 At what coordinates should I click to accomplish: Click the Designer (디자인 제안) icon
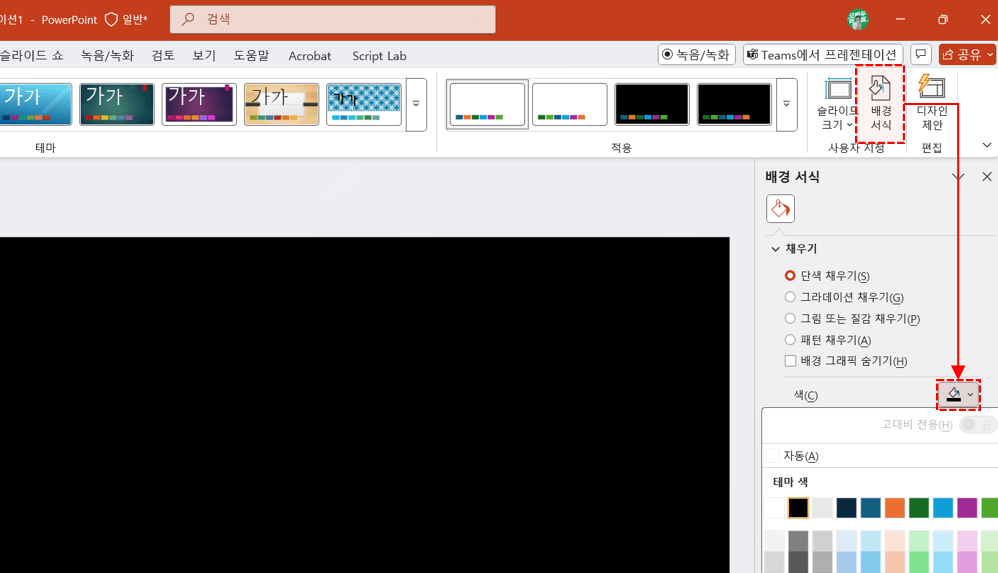tap(931, 103)
